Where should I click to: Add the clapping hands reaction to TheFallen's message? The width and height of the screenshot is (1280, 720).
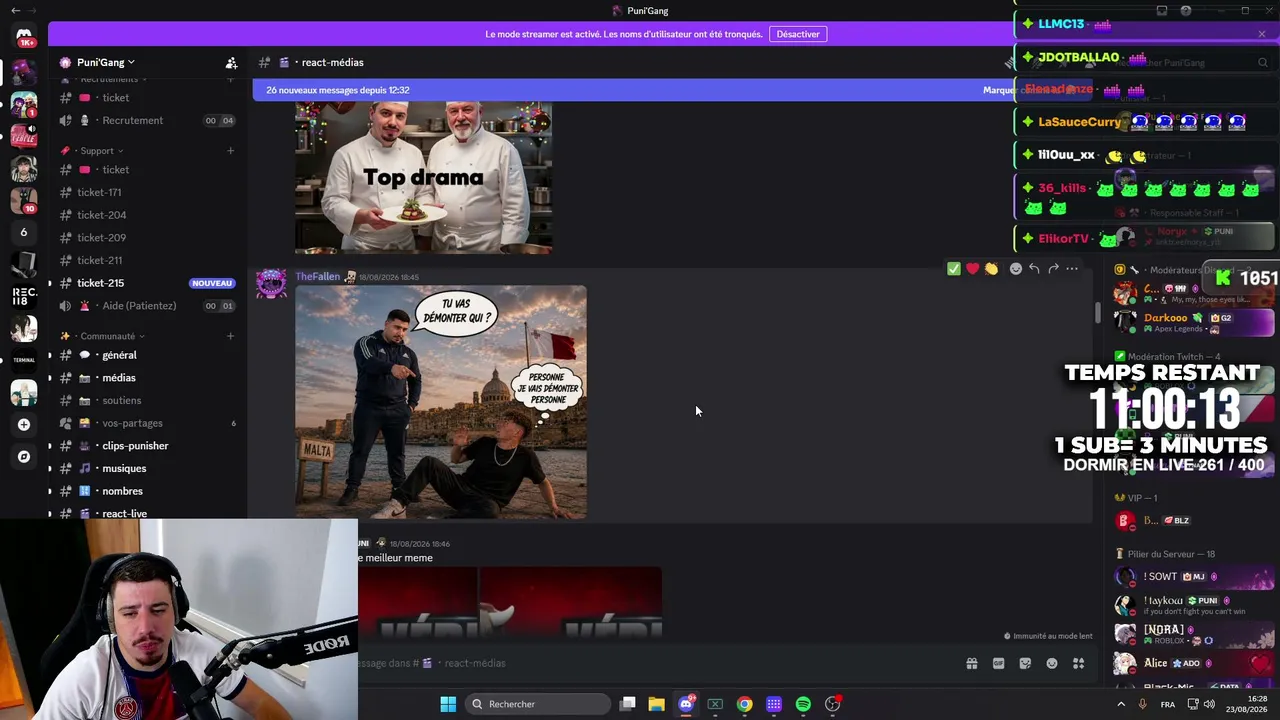[x=991, y=268]
